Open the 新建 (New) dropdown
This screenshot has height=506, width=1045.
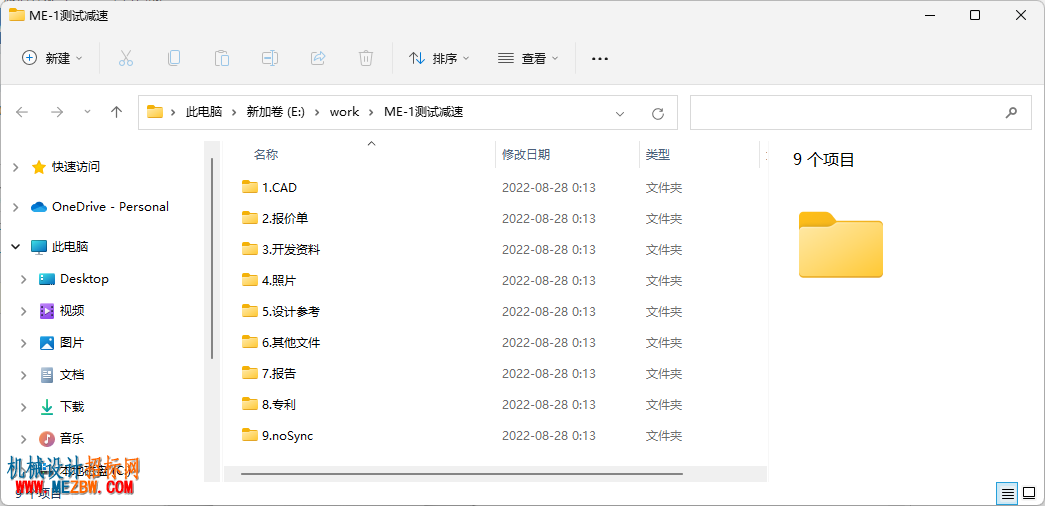[53, 59]
